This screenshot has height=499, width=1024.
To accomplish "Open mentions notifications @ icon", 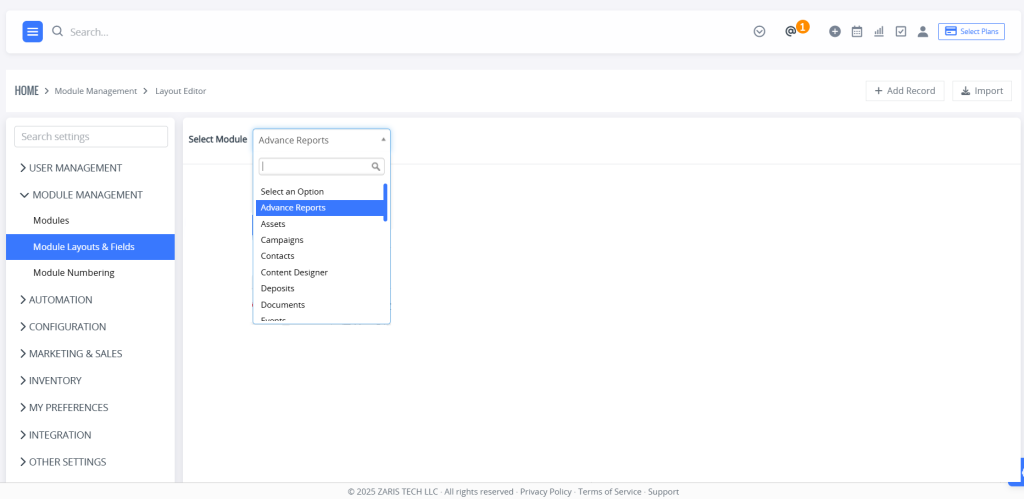I will click(x=790, y=31).
